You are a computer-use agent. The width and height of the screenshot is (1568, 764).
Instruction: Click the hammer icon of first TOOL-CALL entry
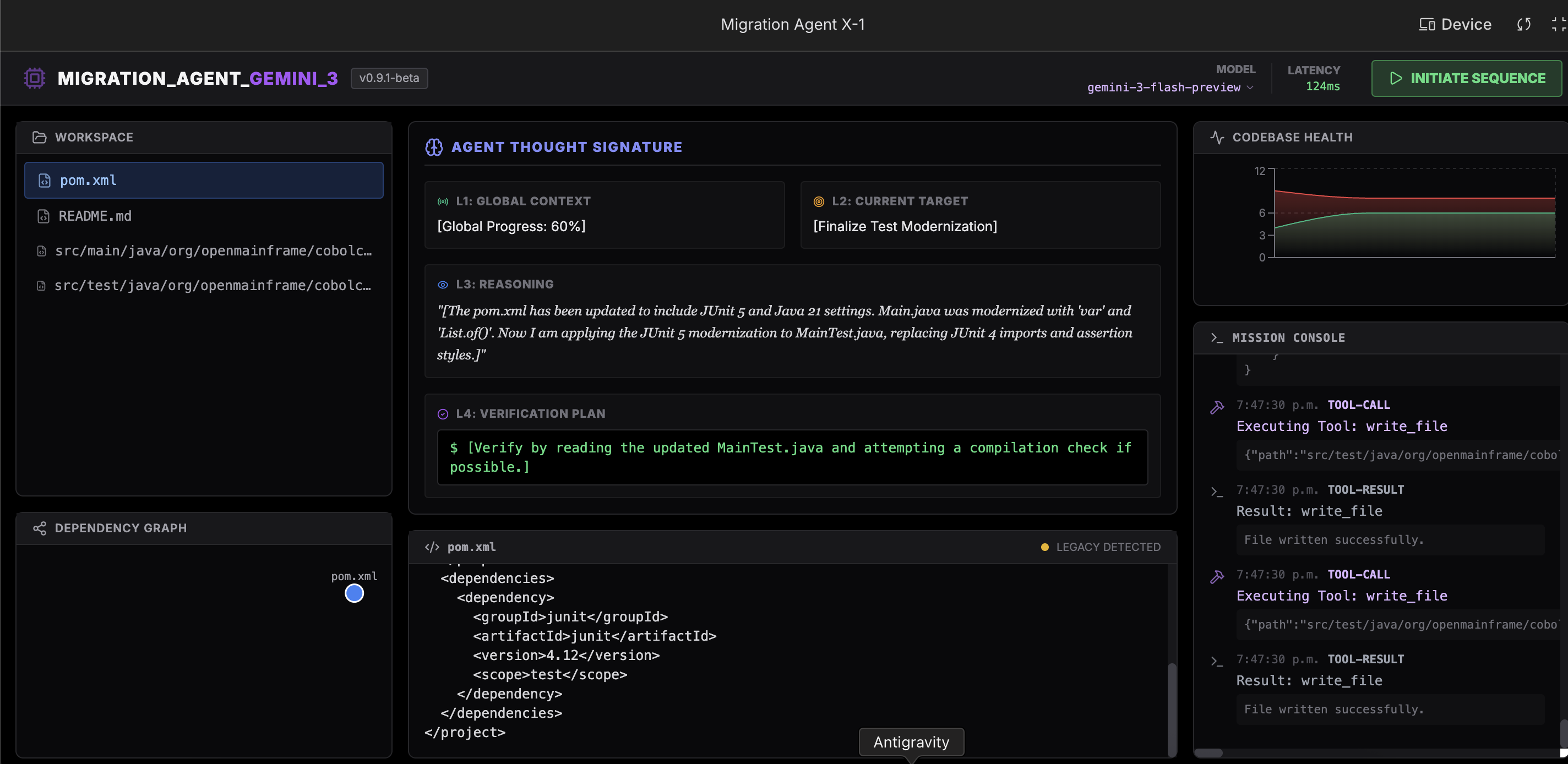pos(1217,407)
